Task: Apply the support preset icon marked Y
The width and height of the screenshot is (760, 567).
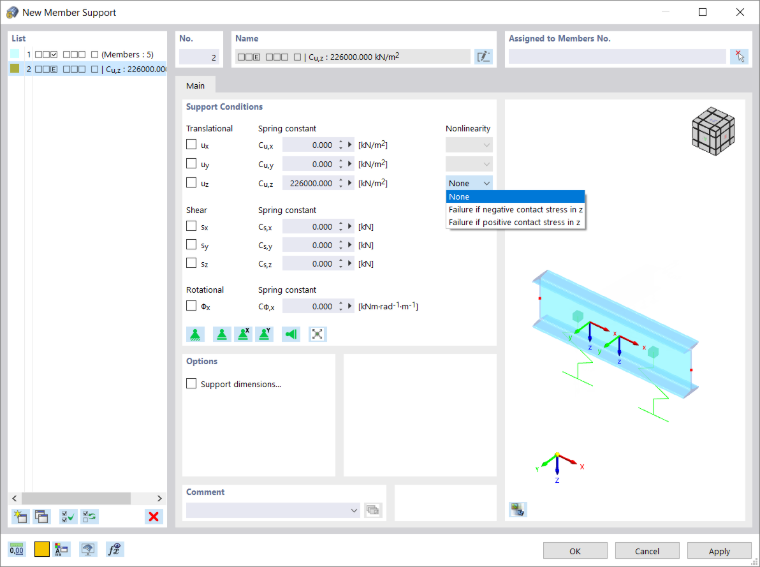Action: 265,334
